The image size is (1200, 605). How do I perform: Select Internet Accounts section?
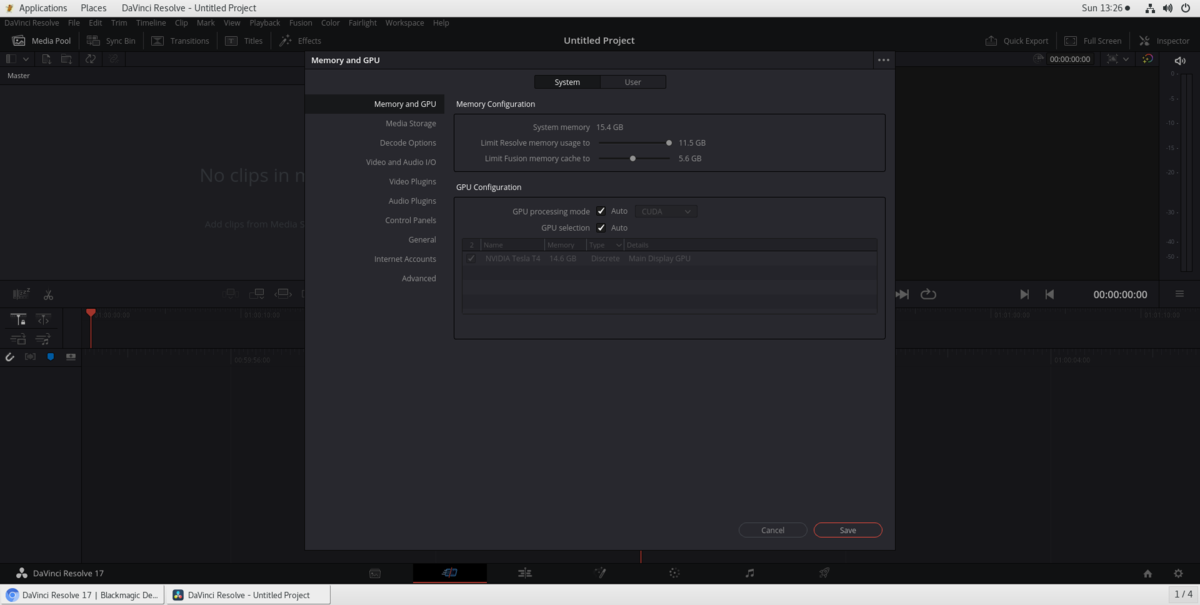(x=405, y=259)
